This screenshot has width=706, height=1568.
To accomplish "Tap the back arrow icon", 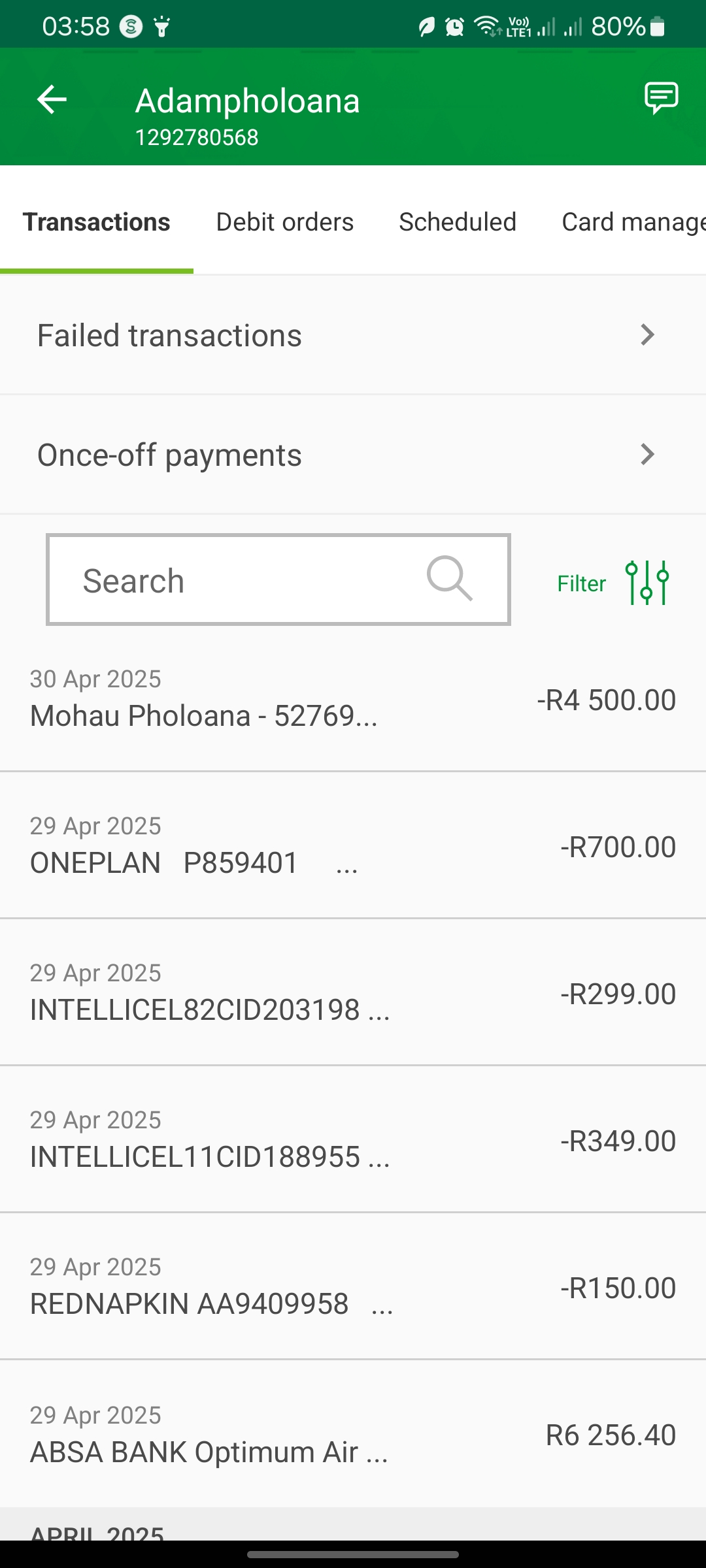I will [x=52, y=100].
